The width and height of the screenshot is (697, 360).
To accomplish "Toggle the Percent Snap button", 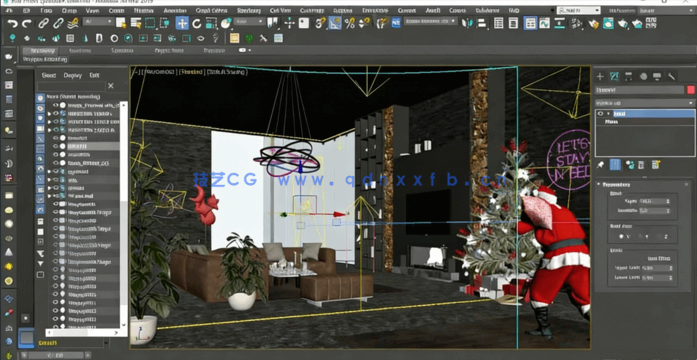I will pyautogui.click(x=350, y=23).
